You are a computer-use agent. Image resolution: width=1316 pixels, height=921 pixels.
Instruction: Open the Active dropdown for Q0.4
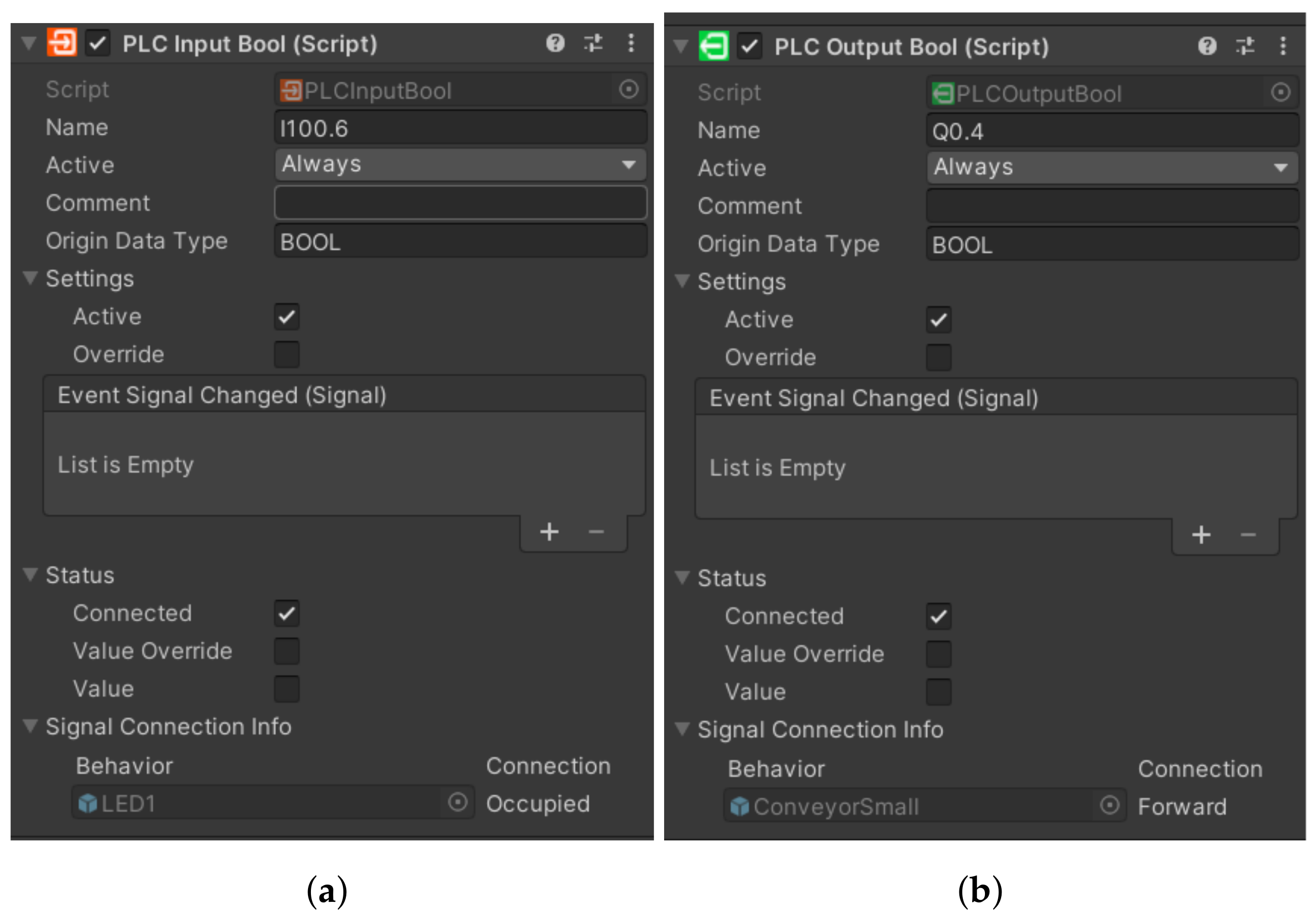pyautogui.click(x=1112, y=168)
